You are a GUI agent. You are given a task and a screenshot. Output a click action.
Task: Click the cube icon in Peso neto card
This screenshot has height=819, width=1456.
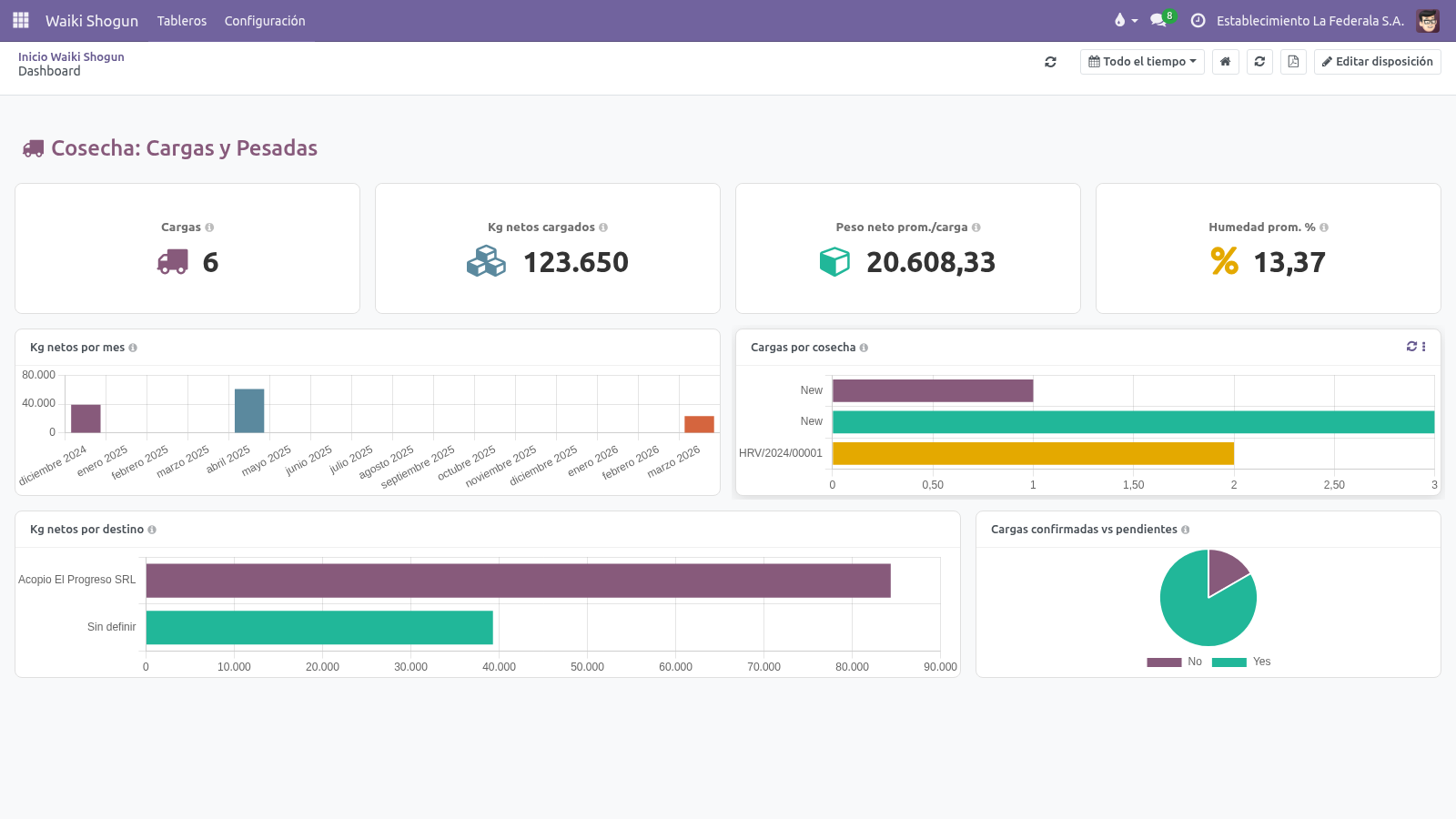(834, 262)
